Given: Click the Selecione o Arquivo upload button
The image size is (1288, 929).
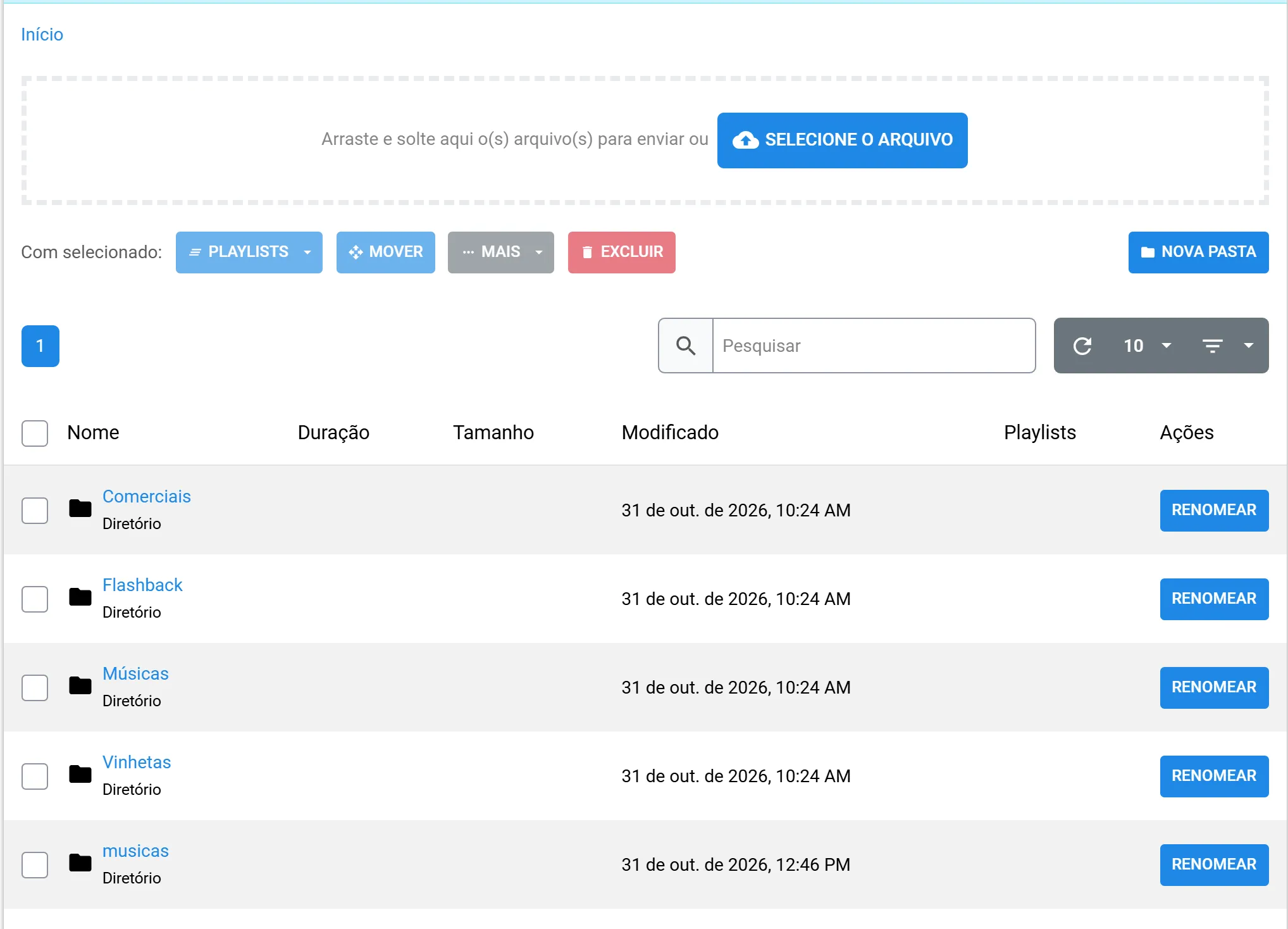Looking at the screenshot, I should [x=843, y=140].
